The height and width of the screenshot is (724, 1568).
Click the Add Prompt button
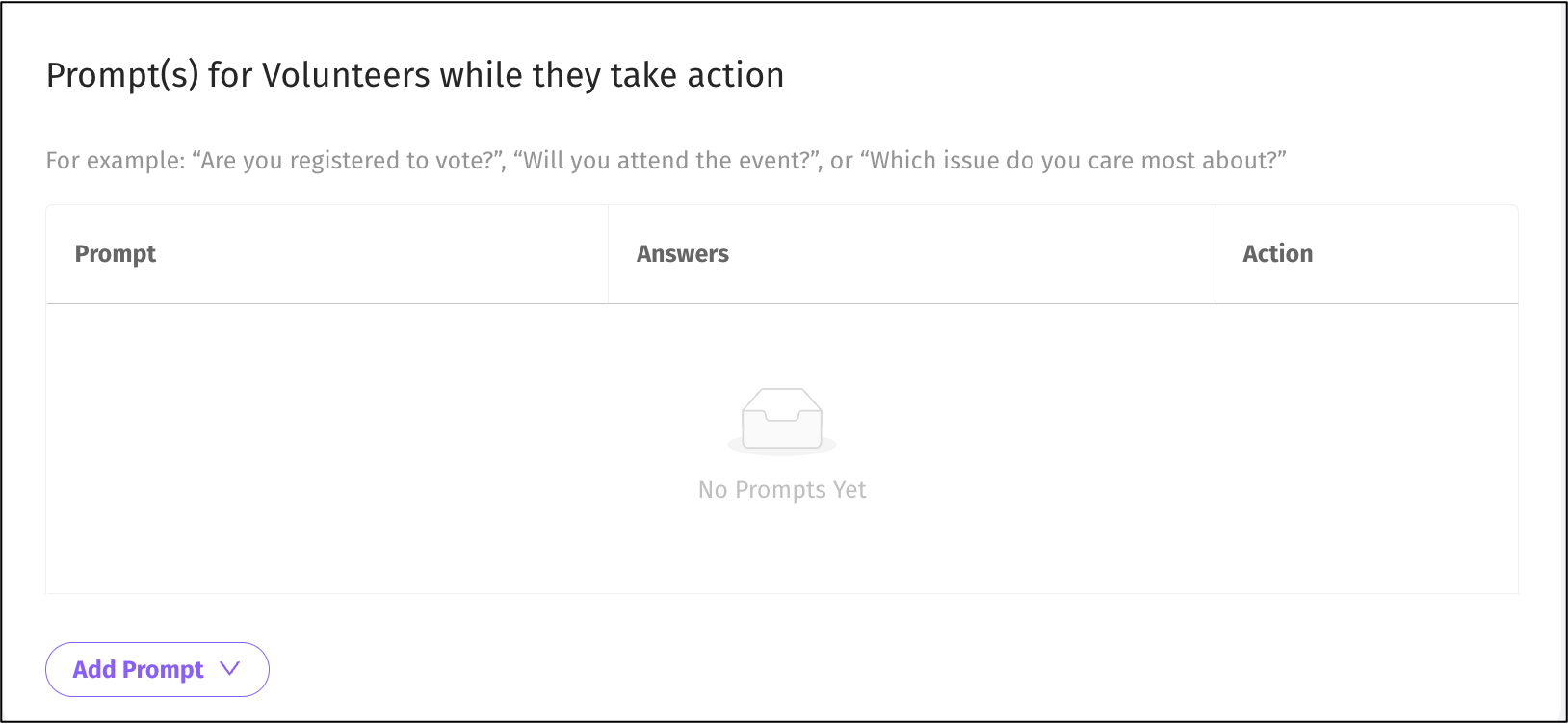[x=139, y=669]
